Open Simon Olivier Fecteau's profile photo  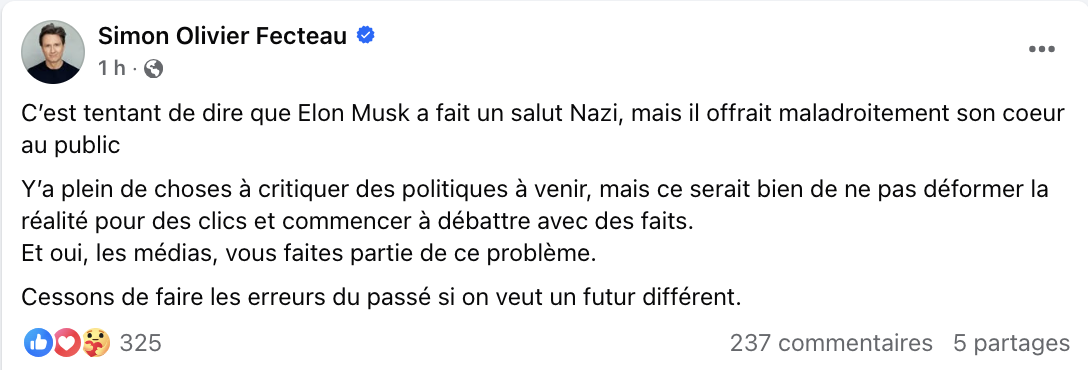click(x=53, y=51)
